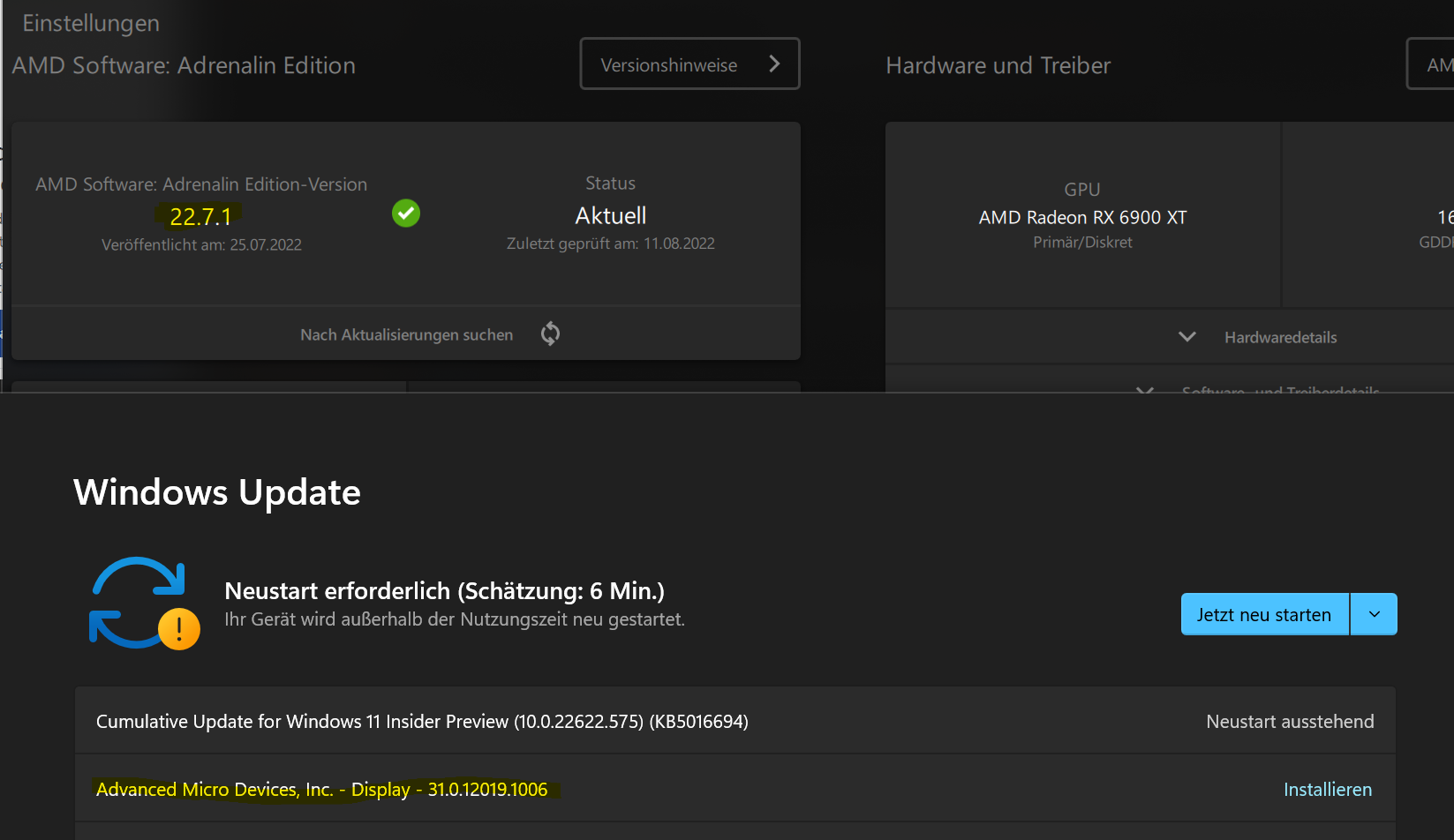Click the Veröffentlicht am: 25.07.2022 text

[x=201, y=245]
